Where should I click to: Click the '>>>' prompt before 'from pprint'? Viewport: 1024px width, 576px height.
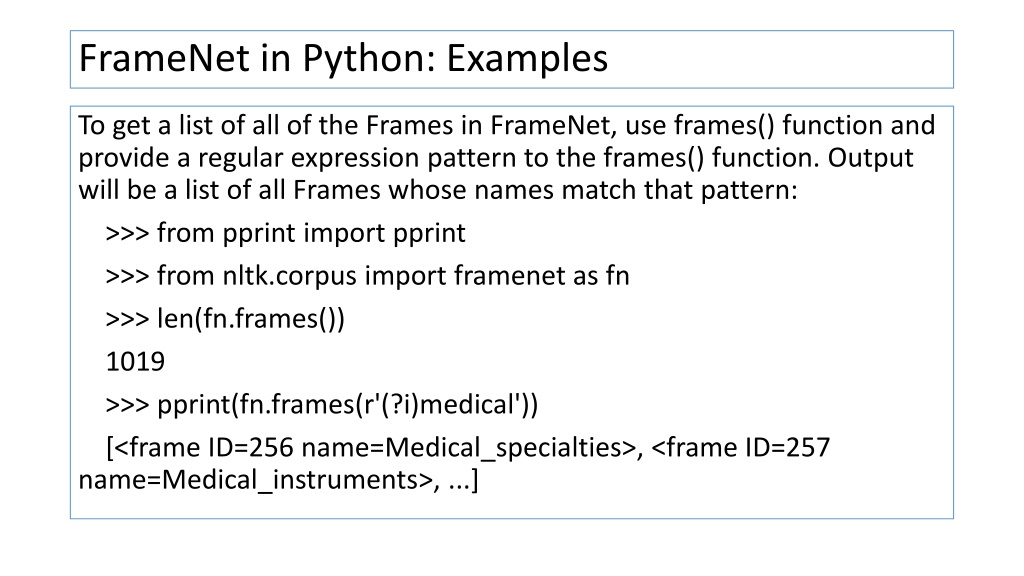coord(127,234)
